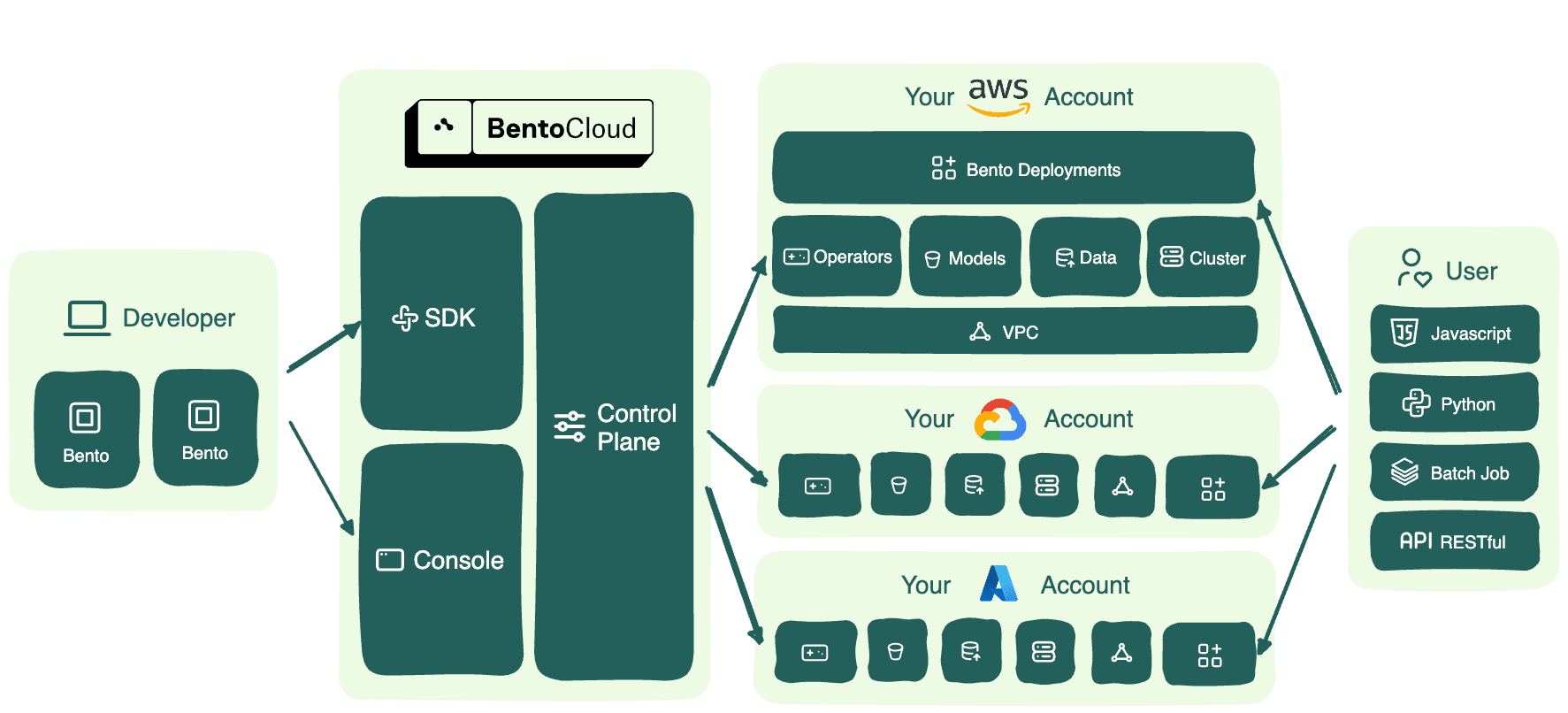Click the Developer laptop icon
Image resolution: width=1568 pixels, height=713 pixels.
click(87, 318)
